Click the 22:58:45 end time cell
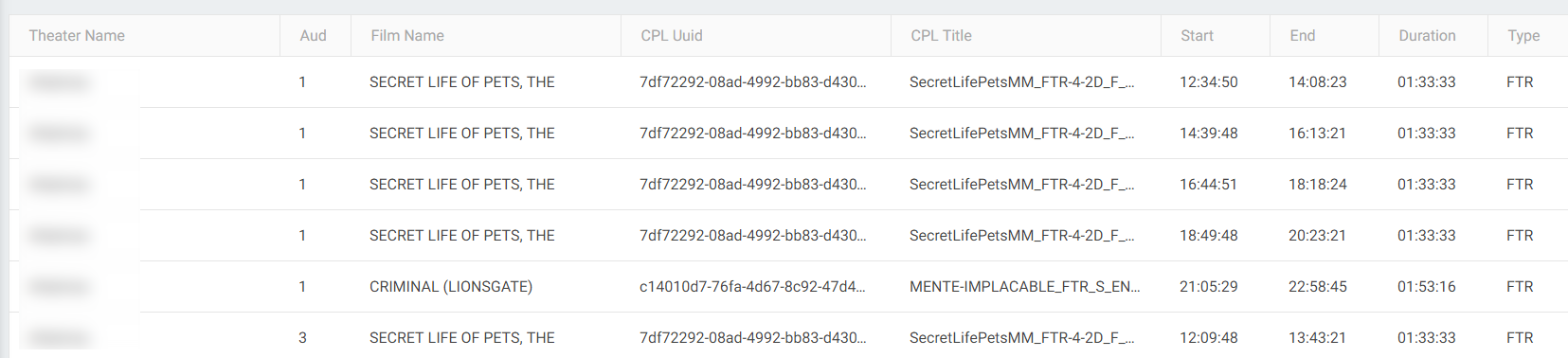Screen dimensions: 1568x358 1317,287
